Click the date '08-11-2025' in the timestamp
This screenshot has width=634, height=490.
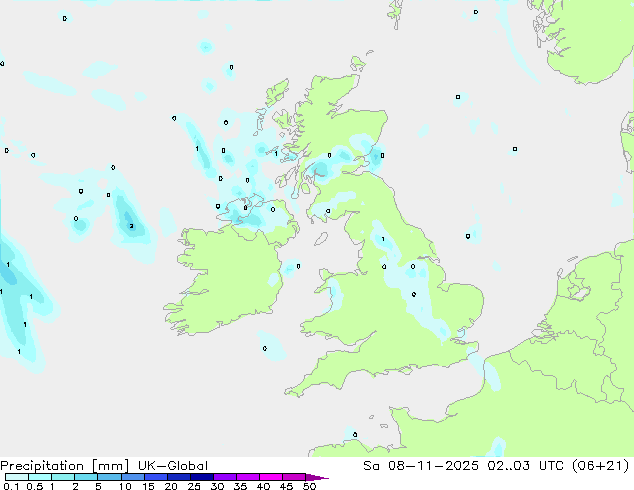(433, 466)
